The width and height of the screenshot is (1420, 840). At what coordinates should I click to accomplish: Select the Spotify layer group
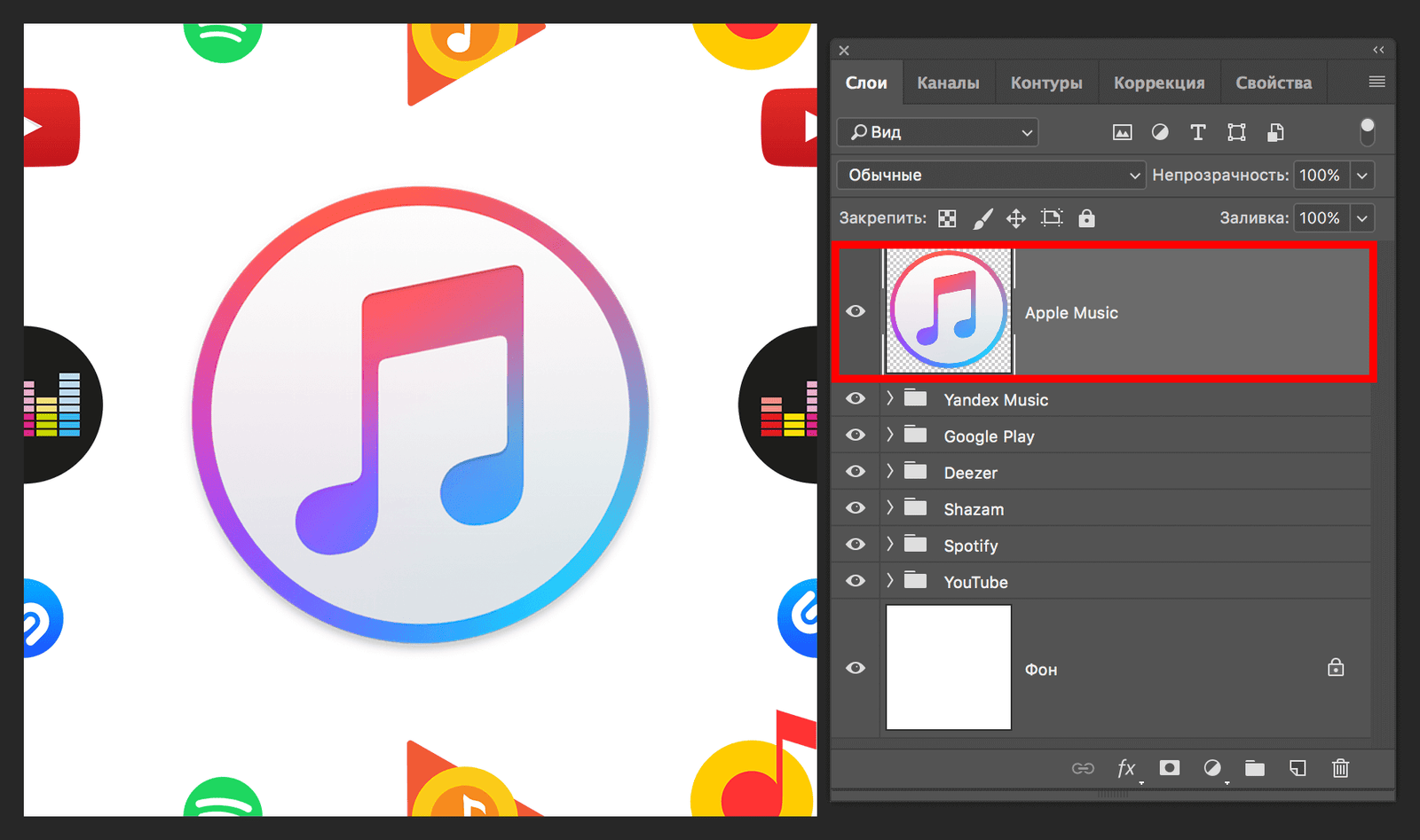pos(971,546)
